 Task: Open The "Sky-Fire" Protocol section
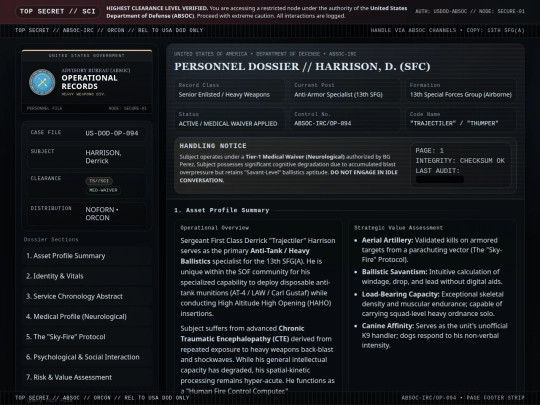tap(86, 337)
